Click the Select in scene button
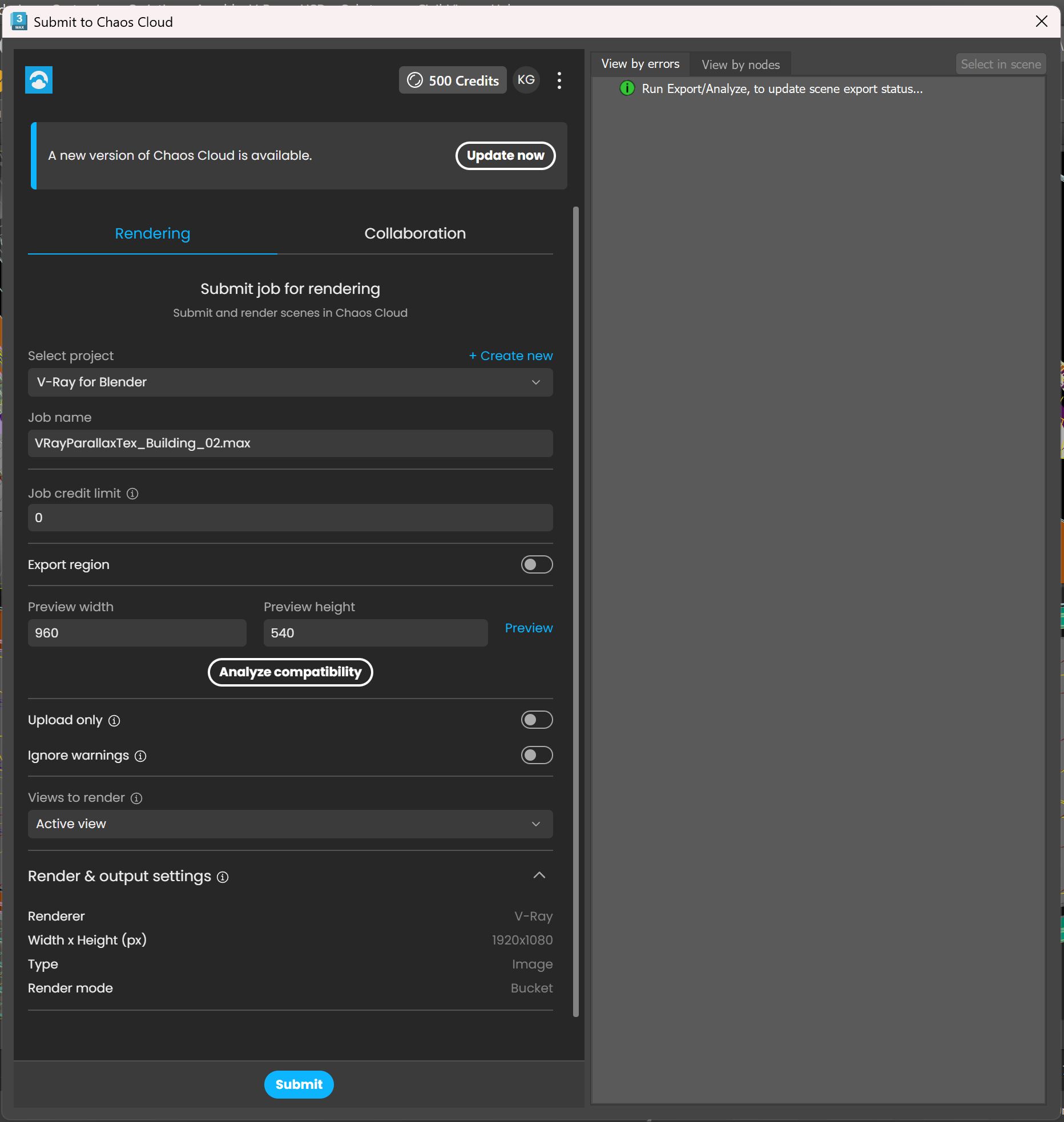 1001,64
